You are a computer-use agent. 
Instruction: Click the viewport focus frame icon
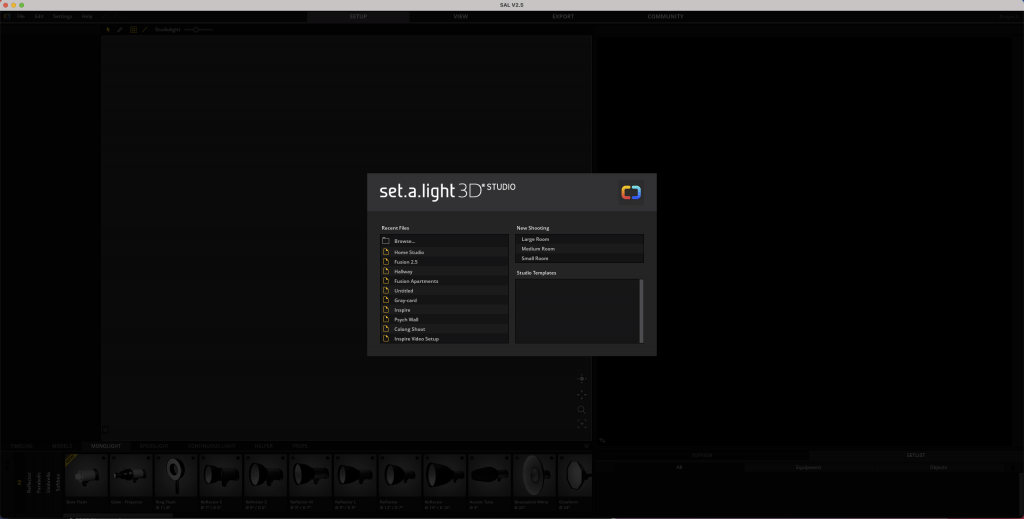[x=581, y=424]
